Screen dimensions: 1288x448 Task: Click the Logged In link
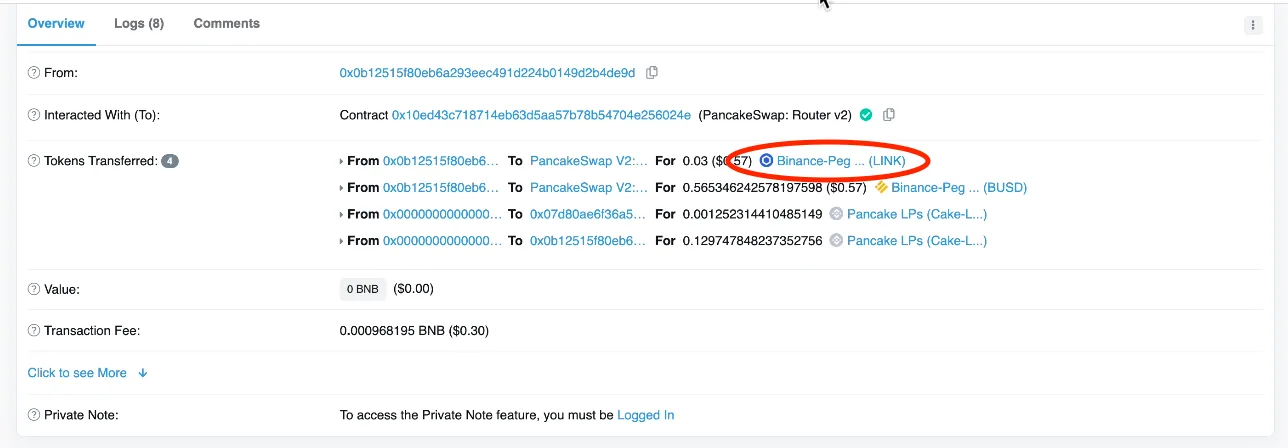[646, 415]
